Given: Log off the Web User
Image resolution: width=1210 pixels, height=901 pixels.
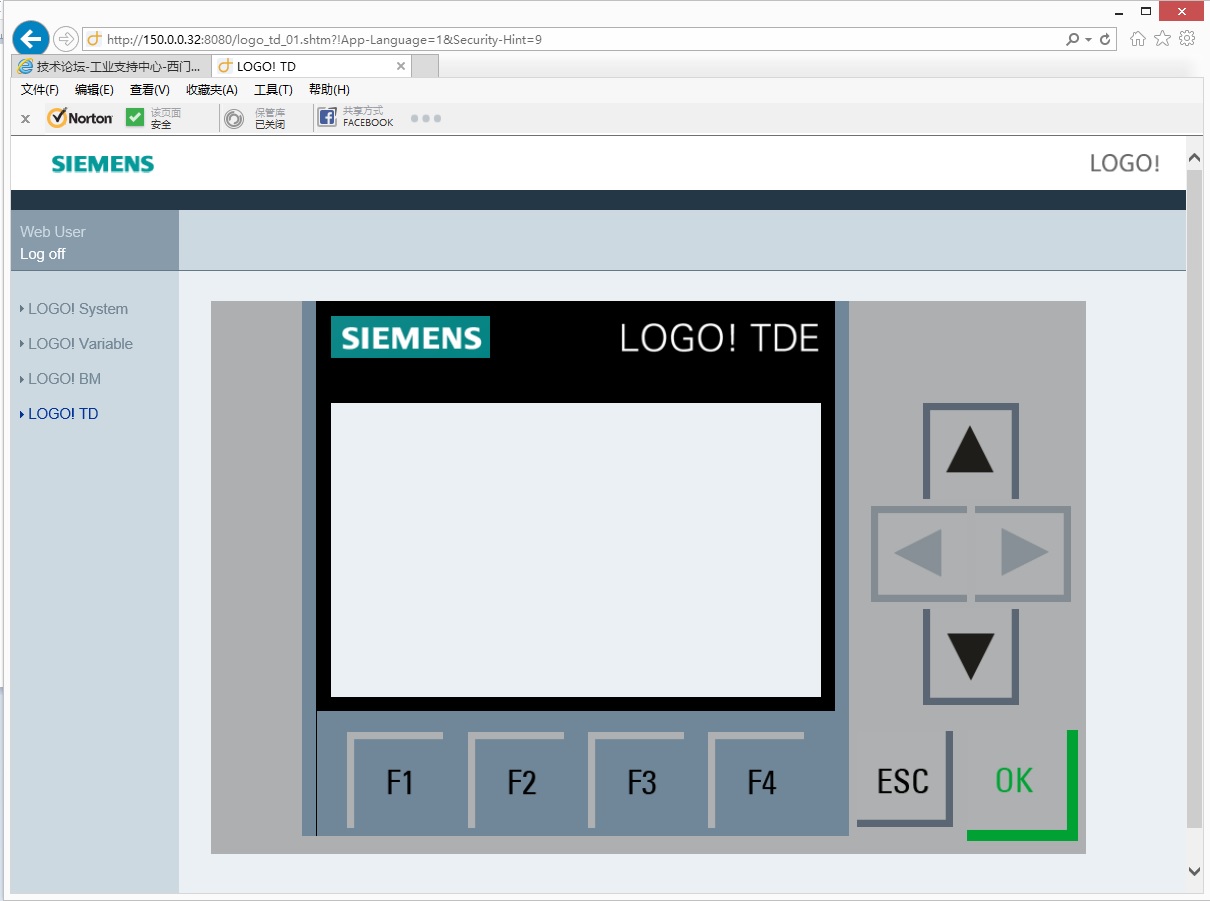Looking at the screenshot, I should (x=43, y=254).
